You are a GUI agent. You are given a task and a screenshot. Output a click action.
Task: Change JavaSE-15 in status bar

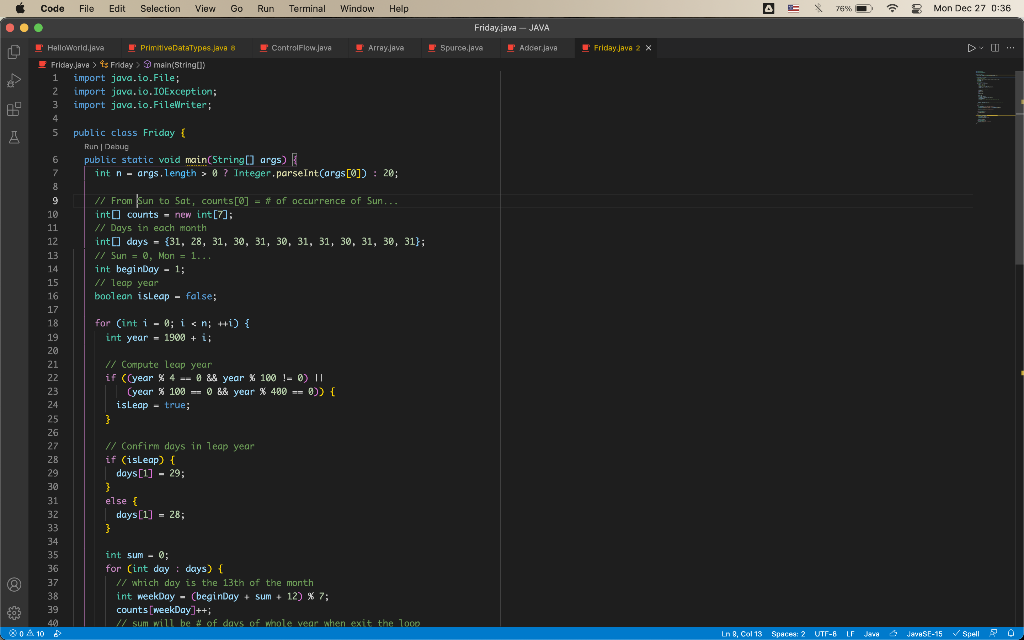click(924, 632)
